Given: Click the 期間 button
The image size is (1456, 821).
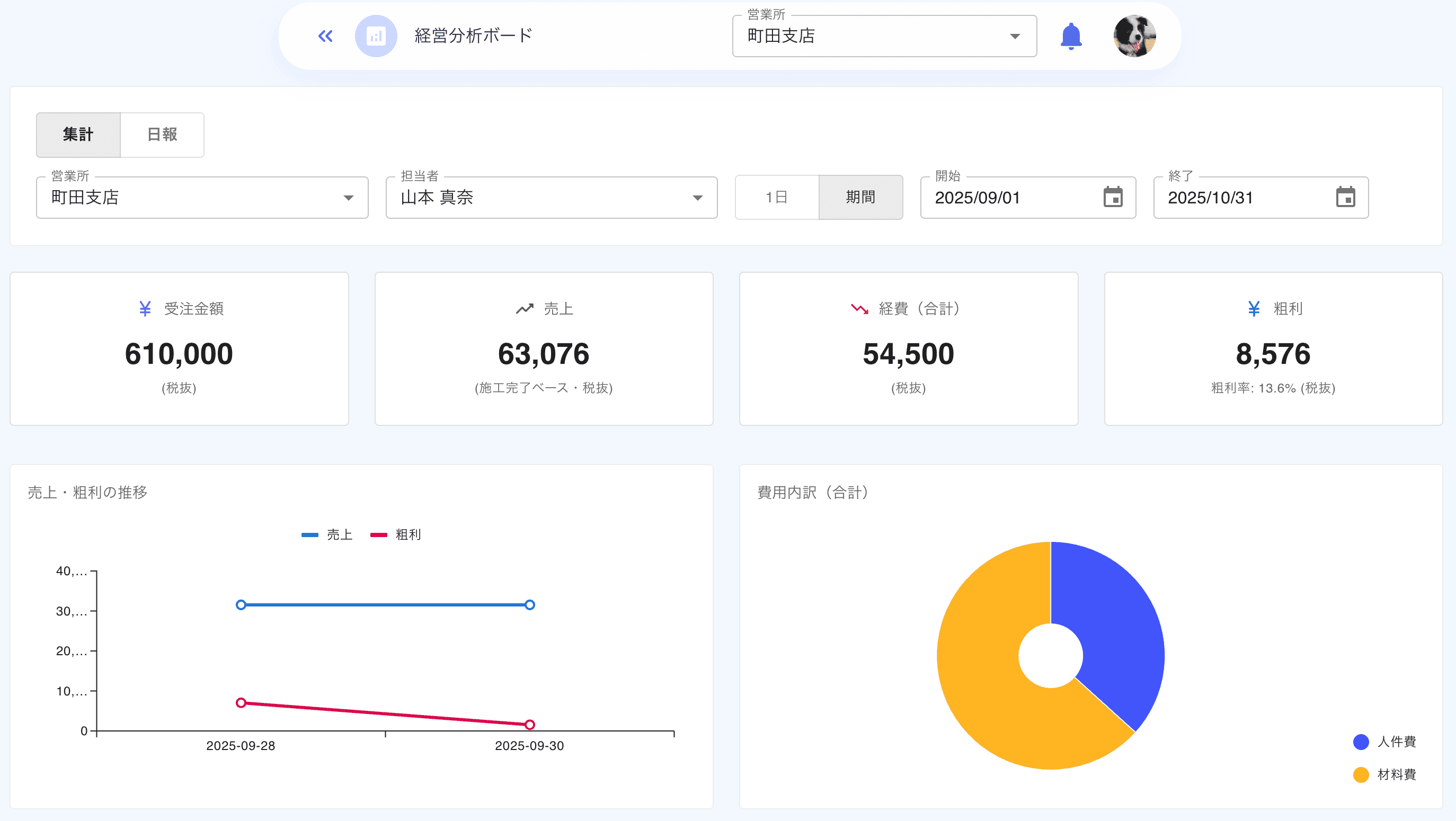Looking at the screenshot, I should [x=860, y=197].
